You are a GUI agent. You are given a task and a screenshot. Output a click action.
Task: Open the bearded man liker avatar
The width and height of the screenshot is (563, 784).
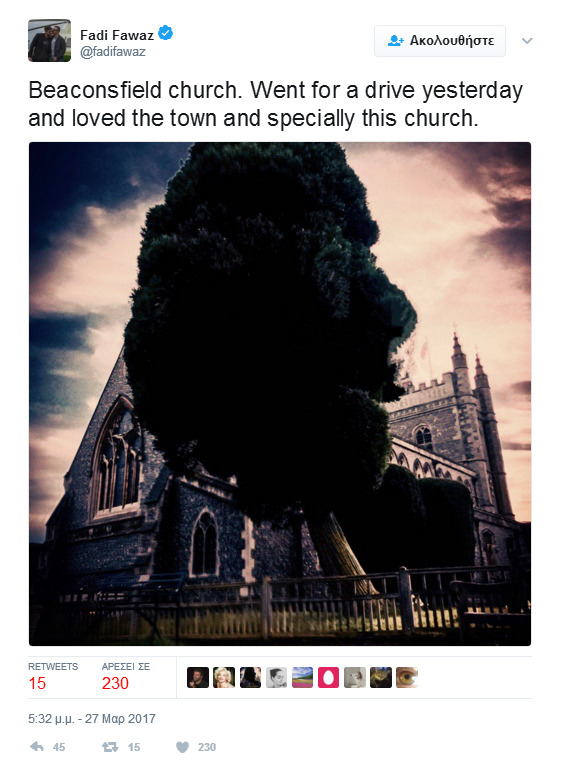[x=198, y=678]
